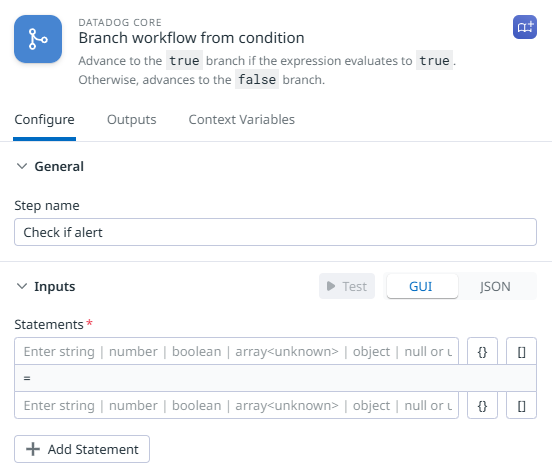Viewport: 552px width, 474px height.
Task: Switch to the Context Variables tab
Action: click(x=242, y=119)
